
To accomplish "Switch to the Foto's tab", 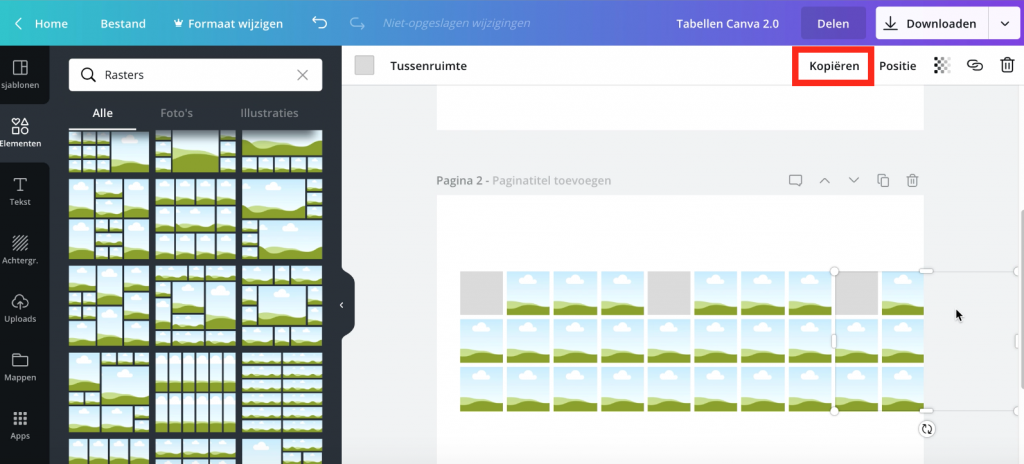I will tap(177, 113).
